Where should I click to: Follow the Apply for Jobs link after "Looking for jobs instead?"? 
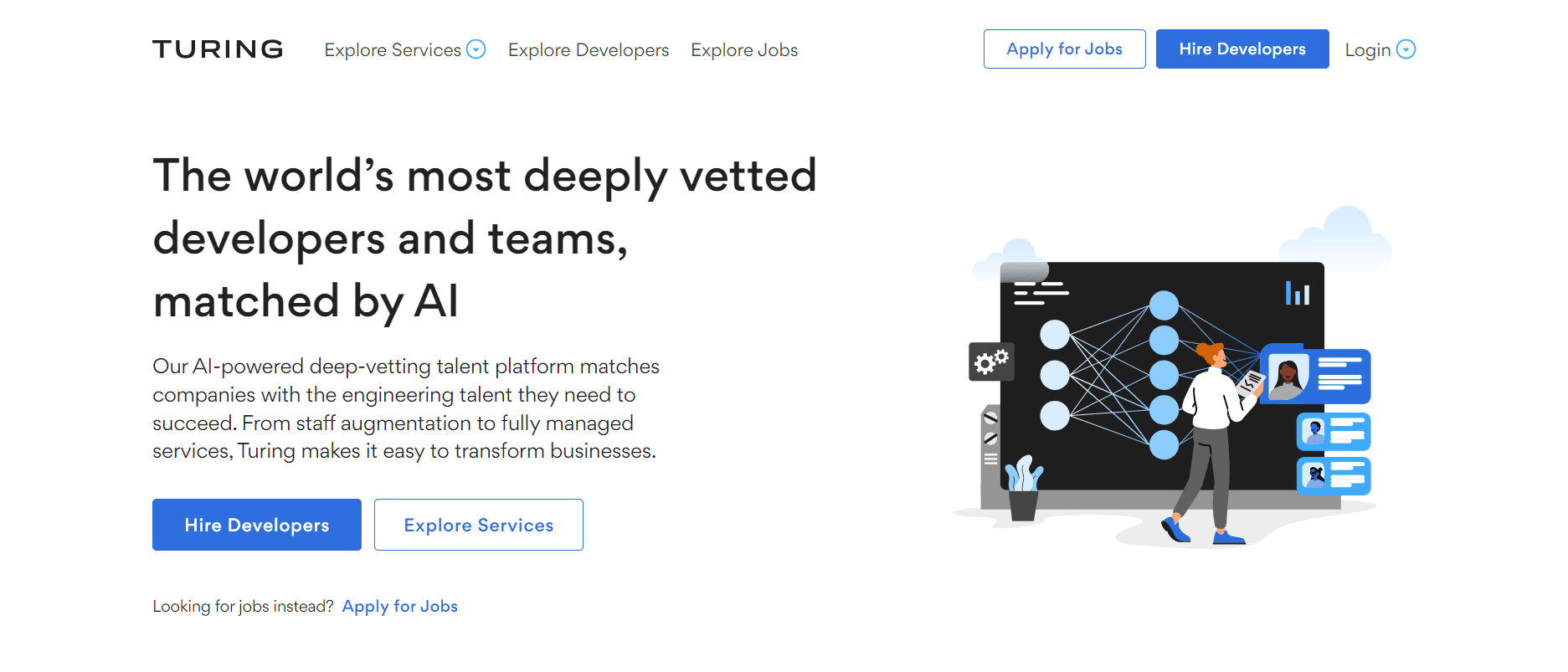coord(399,606)
